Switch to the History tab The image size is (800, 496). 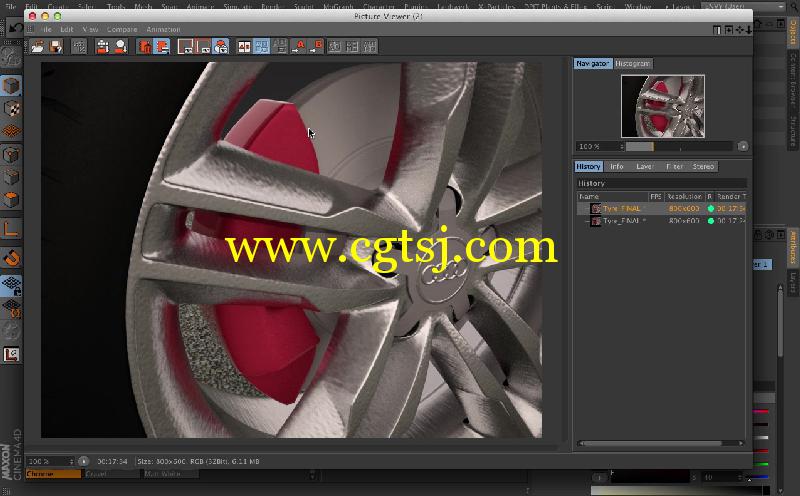[x=588, y=166]
